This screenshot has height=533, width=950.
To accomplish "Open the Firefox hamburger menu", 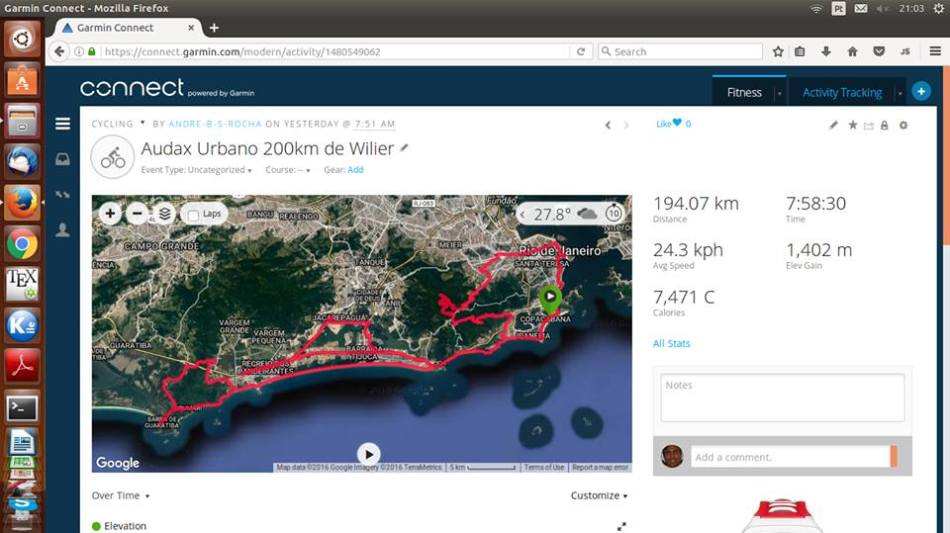I will [x=935, y=51].
